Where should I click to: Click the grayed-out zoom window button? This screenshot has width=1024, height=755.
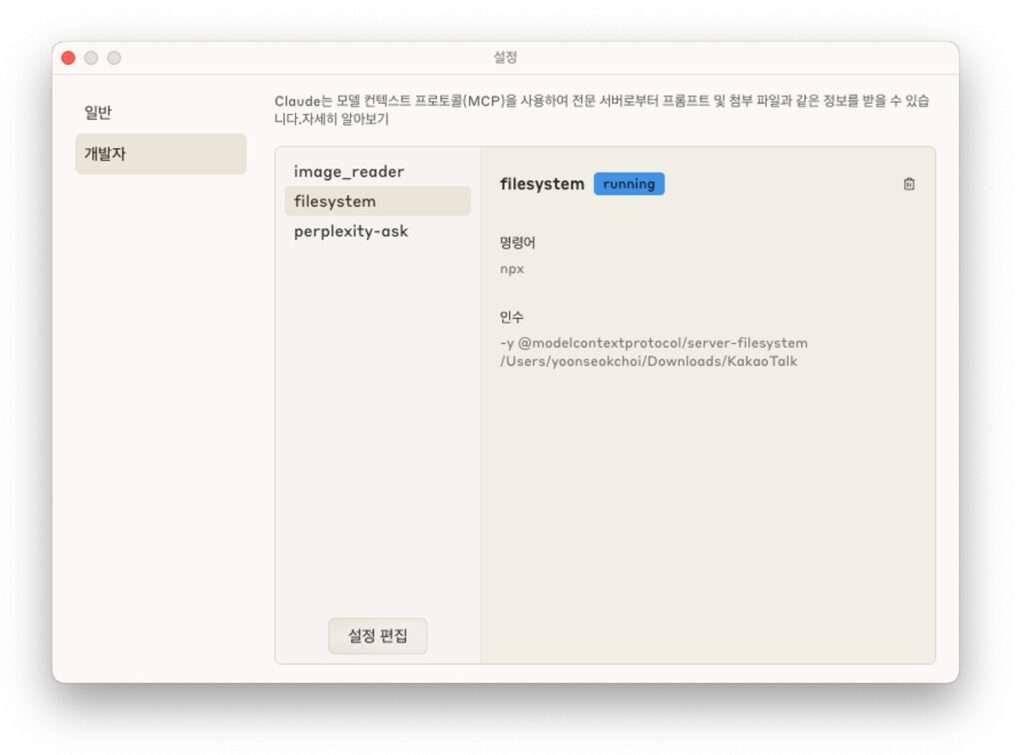(114, 58)
